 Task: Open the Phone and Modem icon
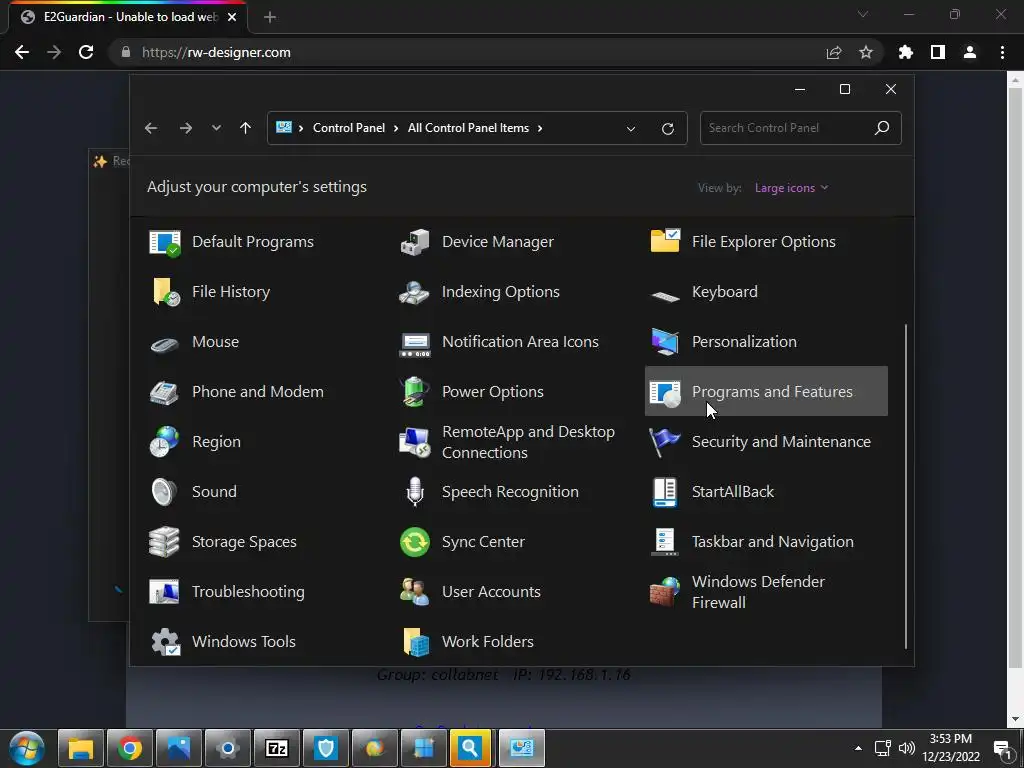(x=165, y=392)
